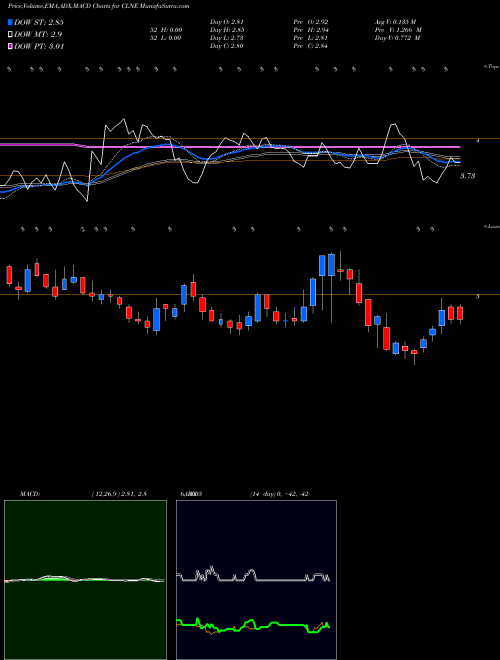The height and width of the screenshot is (660, 500).
Task: Click the 'Day L: 2.73' value
Action: [226, 38]
